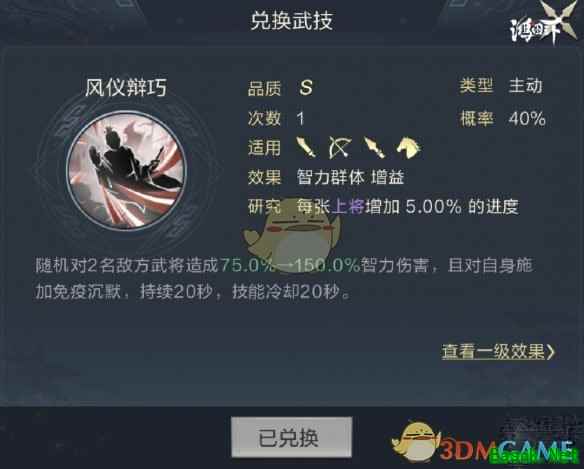584x469 pixels.
Task: Open the 查看一级效果 link
Action: (493, 351)
